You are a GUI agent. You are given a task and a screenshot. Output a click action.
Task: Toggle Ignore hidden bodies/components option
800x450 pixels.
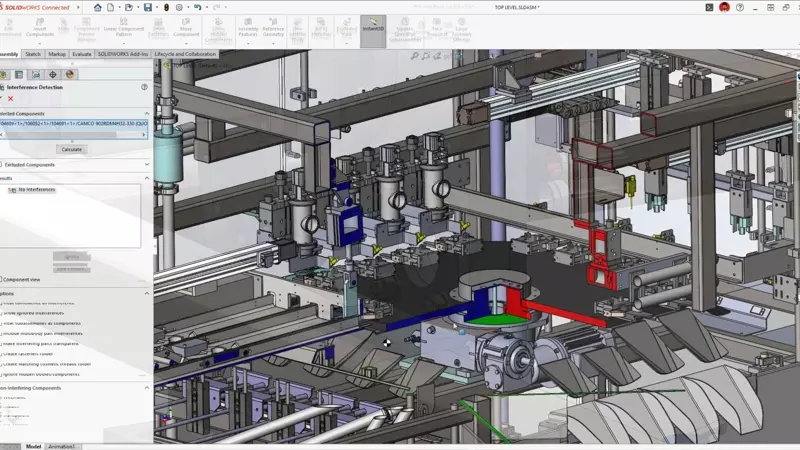click(2, 374)
